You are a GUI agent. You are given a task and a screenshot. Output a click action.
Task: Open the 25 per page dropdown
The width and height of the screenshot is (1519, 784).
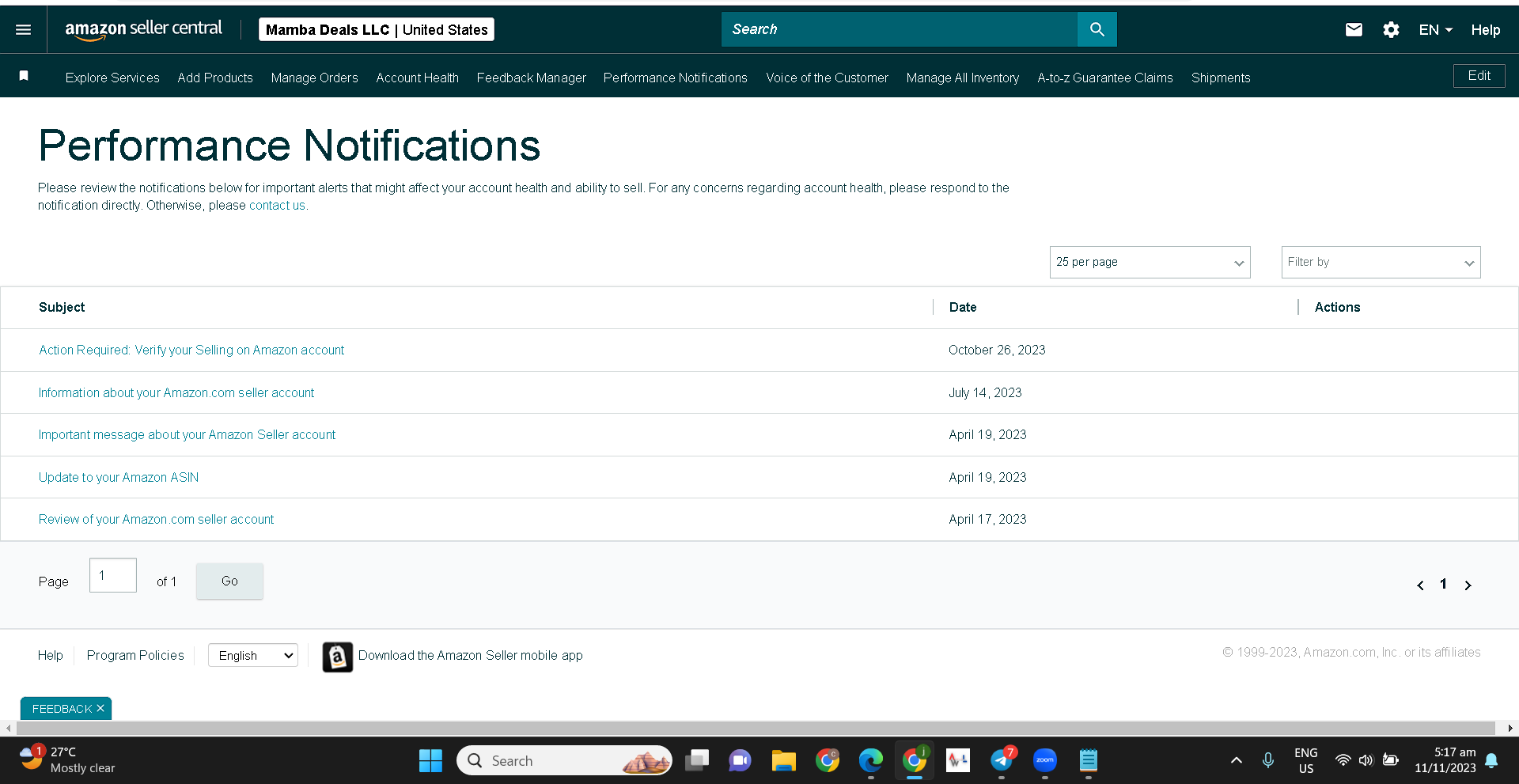[1150, 263]
